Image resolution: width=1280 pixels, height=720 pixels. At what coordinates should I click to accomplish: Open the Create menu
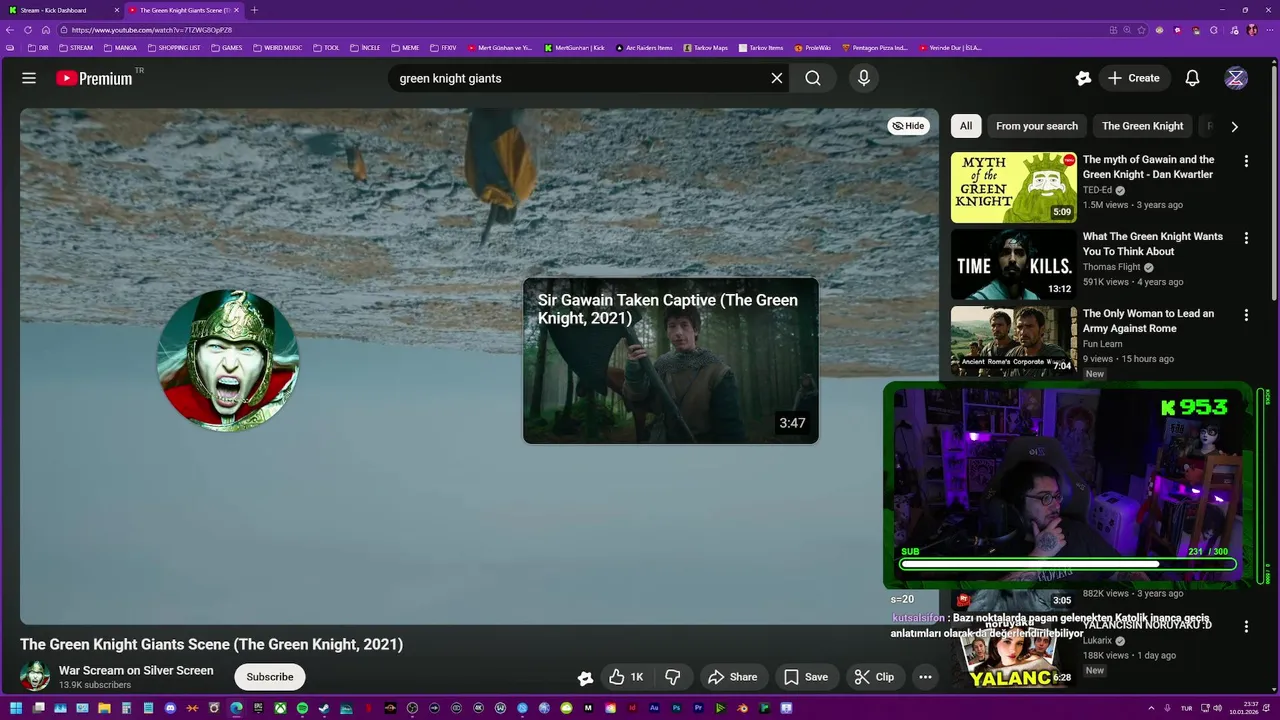1134,78
